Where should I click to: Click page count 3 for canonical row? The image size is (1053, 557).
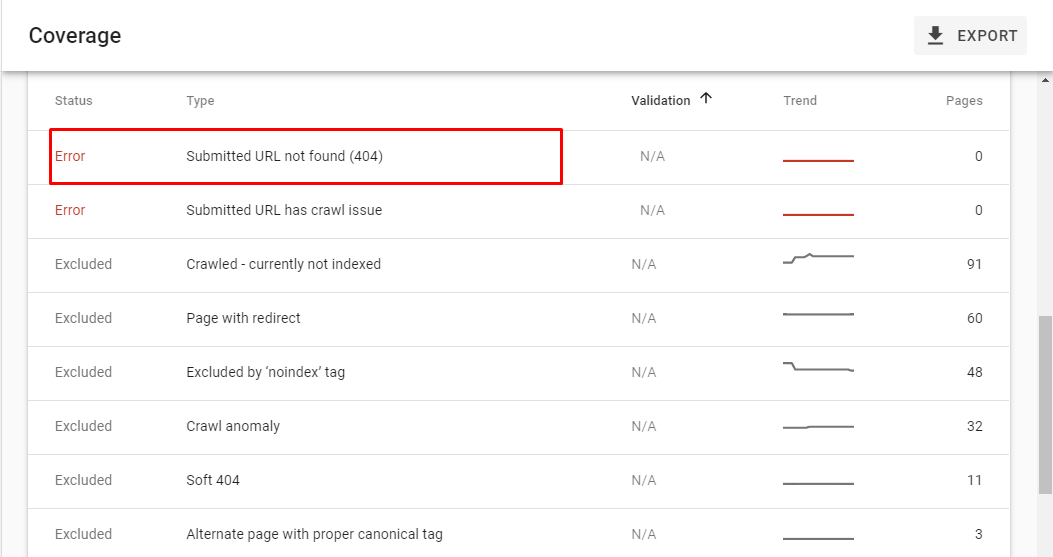click(978, 534)
